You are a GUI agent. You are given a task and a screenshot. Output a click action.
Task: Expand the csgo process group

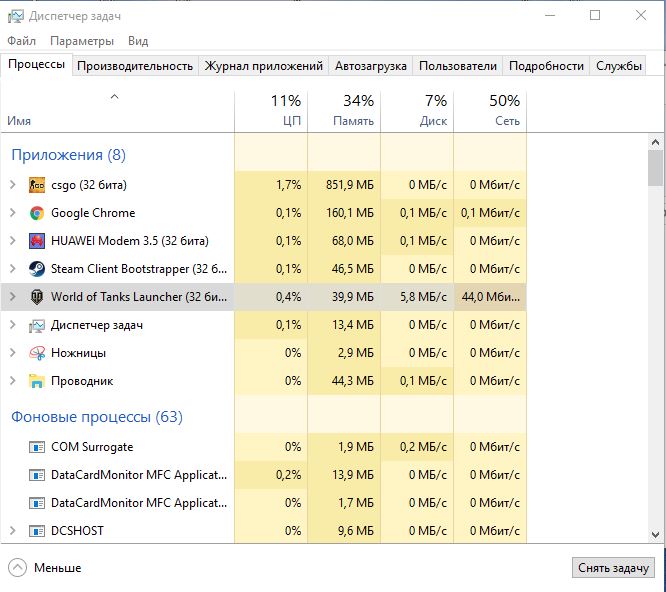pyautogui.click(x=12, y=185)
